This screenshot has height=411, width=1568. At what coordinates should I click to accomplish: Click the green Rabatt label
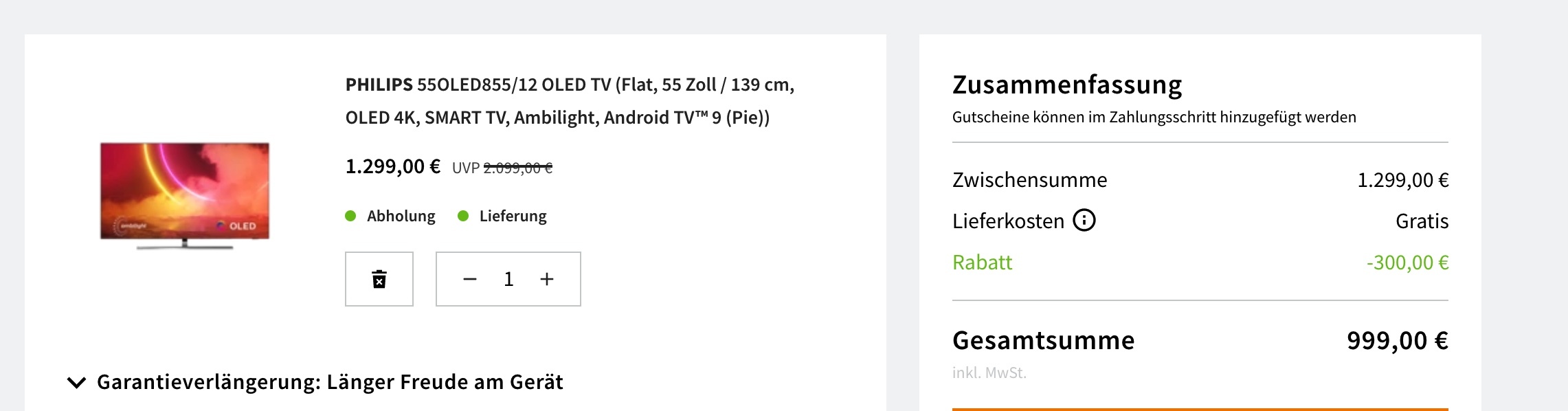point(983,263)
